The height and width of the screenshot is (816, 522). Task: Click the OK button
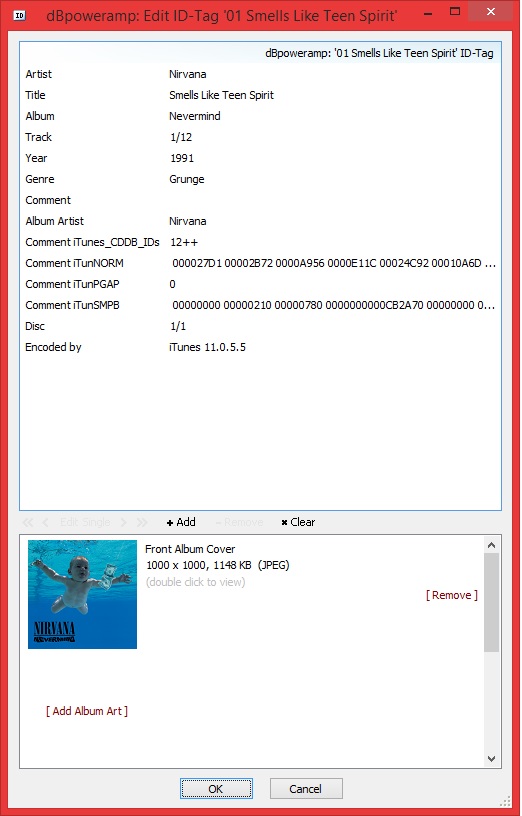[x=216, y=789]
